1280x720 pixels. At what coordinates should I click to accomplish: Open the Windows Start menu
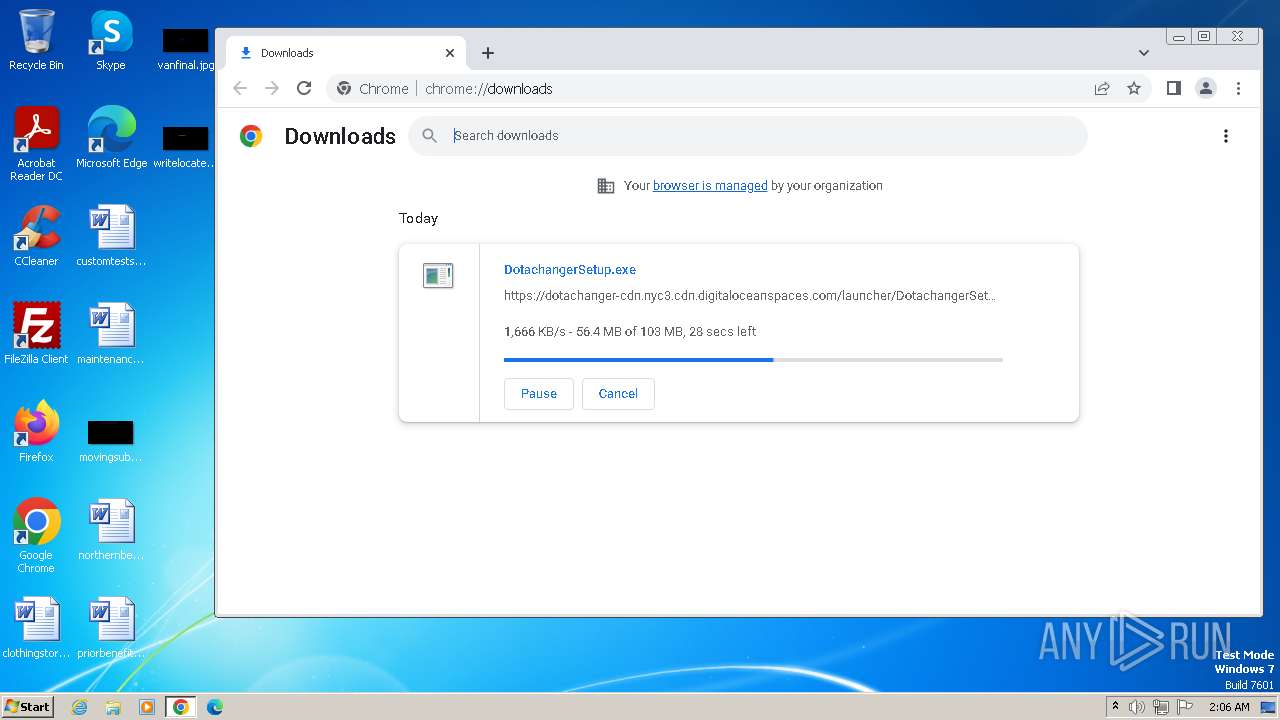coord(28,707)
